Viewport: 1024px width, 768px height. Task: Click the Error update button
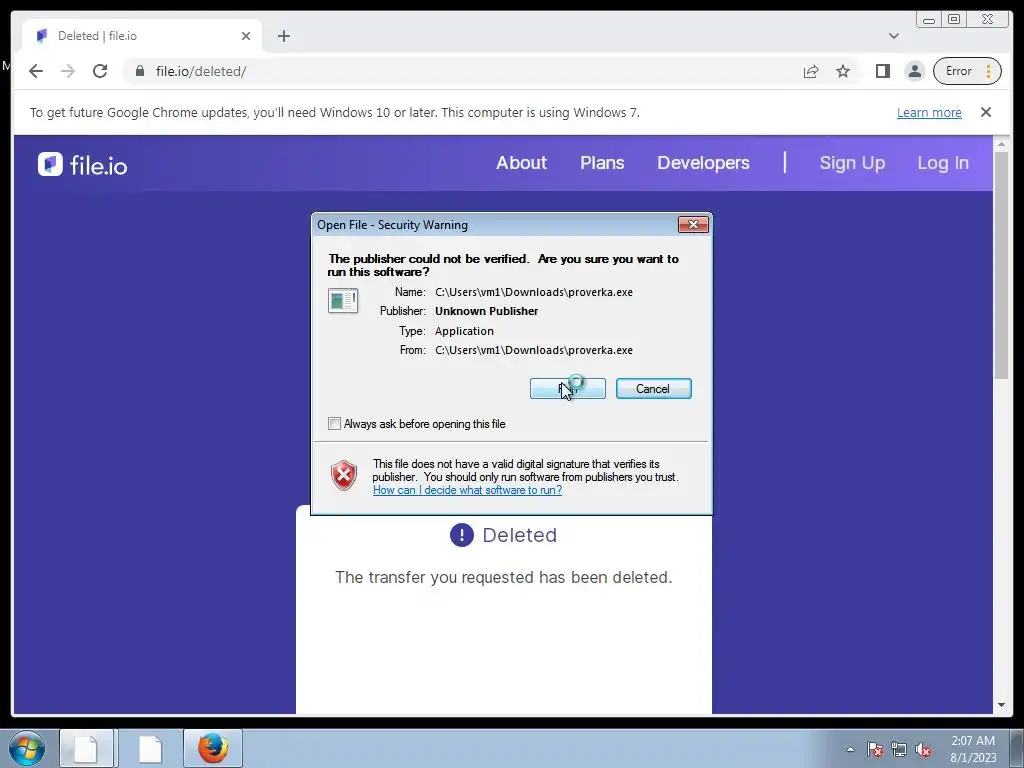tap(967, 71)
